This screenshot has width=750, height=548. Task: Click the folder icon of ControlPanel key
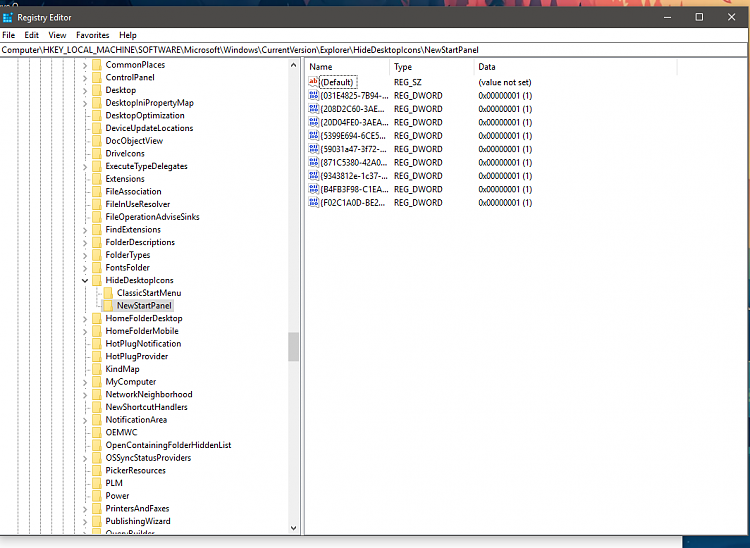click(x=97, y=77)
